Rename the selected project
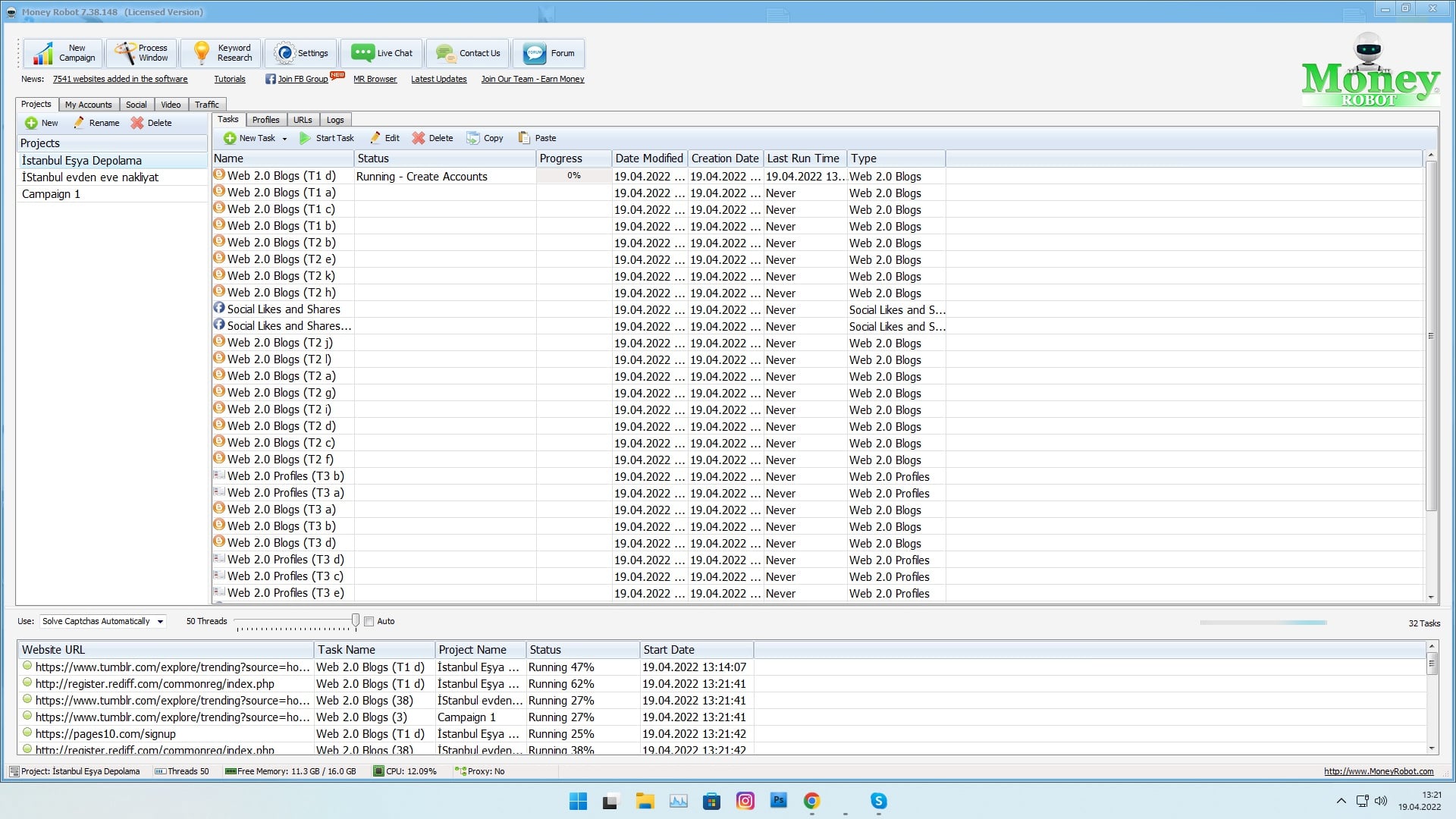This screenshot has height=819, width=1456. click(96, 123)
